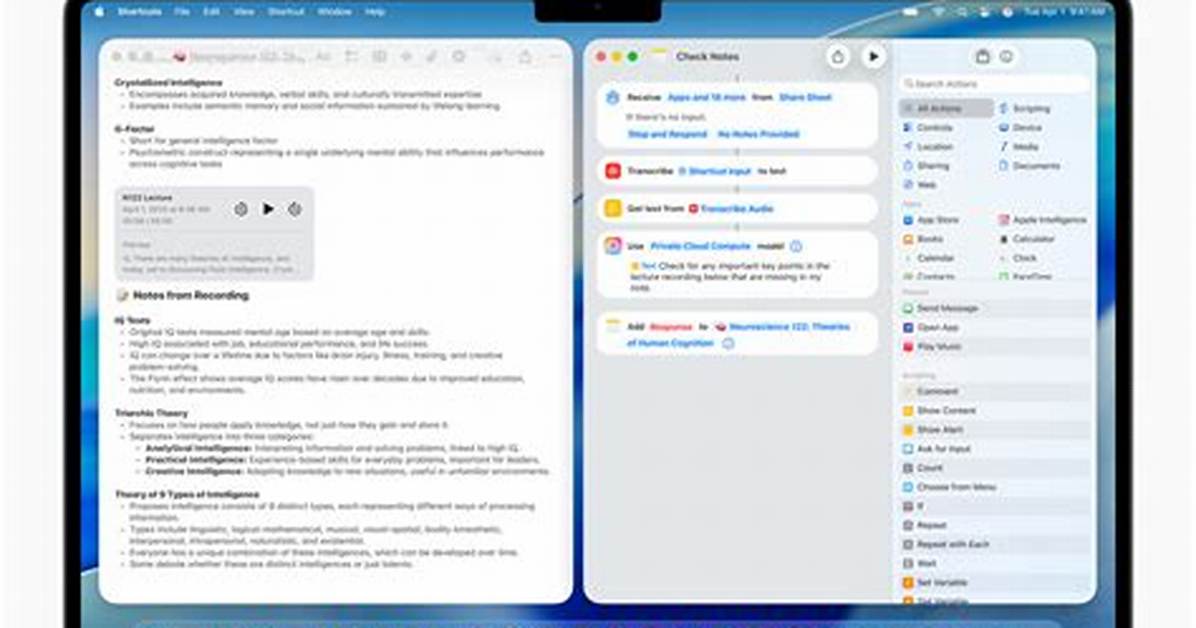The width and height of the screenshot is (1196, 628).
Task: Open the Window menu
Action: coord(334,12)
